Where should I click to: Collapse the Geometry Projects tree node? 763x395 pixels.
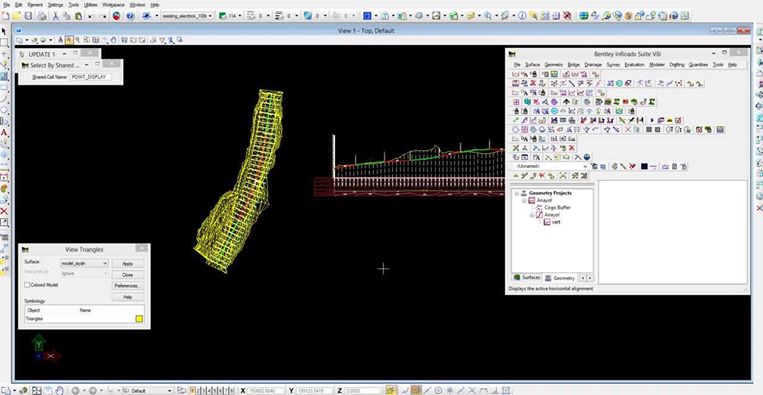[517, 193]
